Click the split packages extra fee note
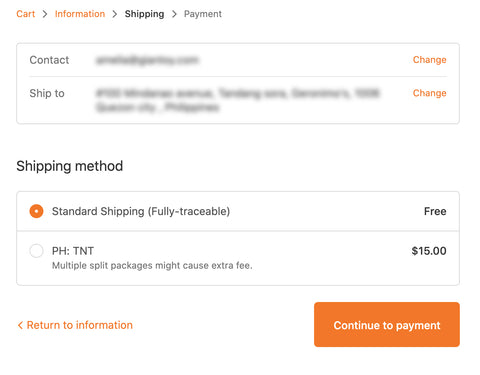Viewport: 480px width, 375px height. (x=152, y=266)
